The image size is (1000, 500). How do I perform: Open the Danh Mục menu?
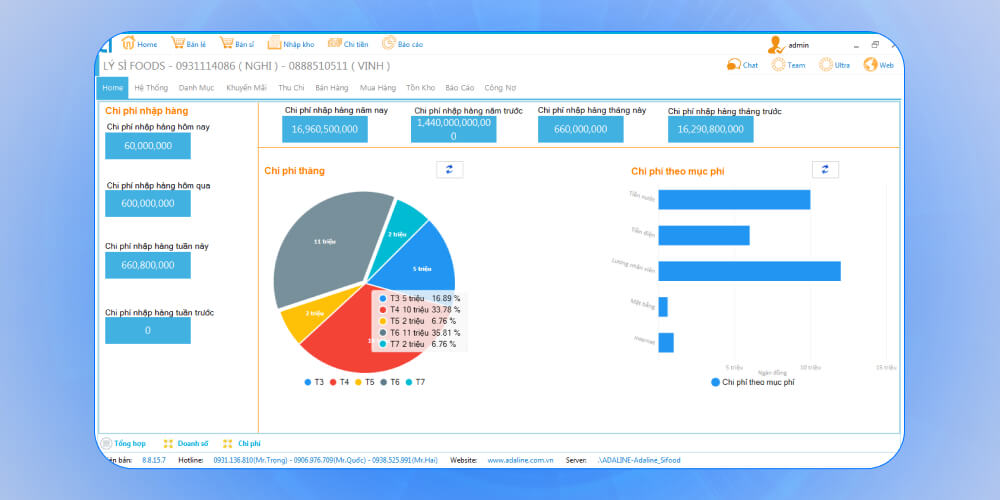197,88
